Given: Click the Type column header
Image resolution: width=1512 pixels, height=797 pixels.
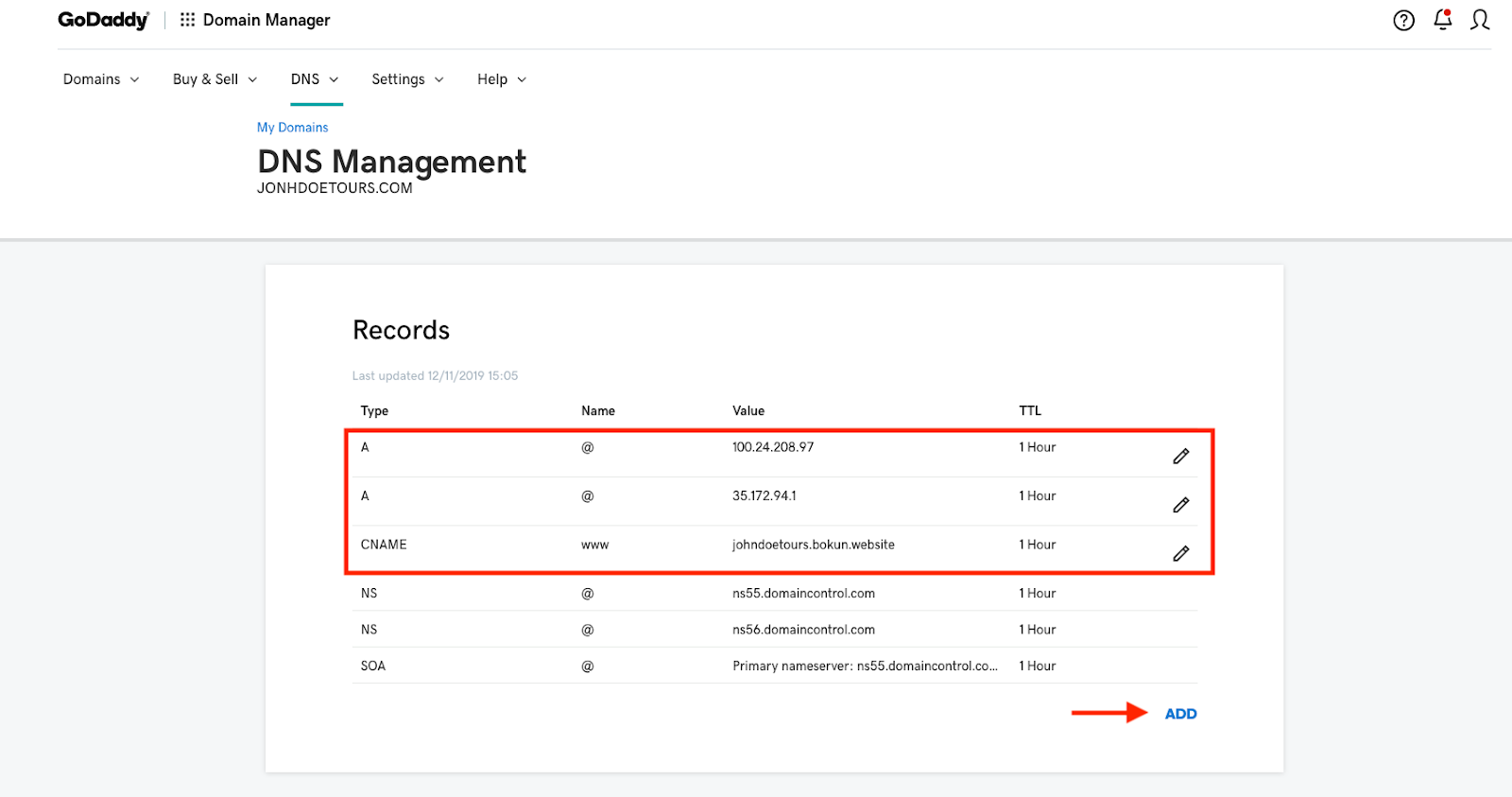Looking at the screenshot, I should click(374, 411).
